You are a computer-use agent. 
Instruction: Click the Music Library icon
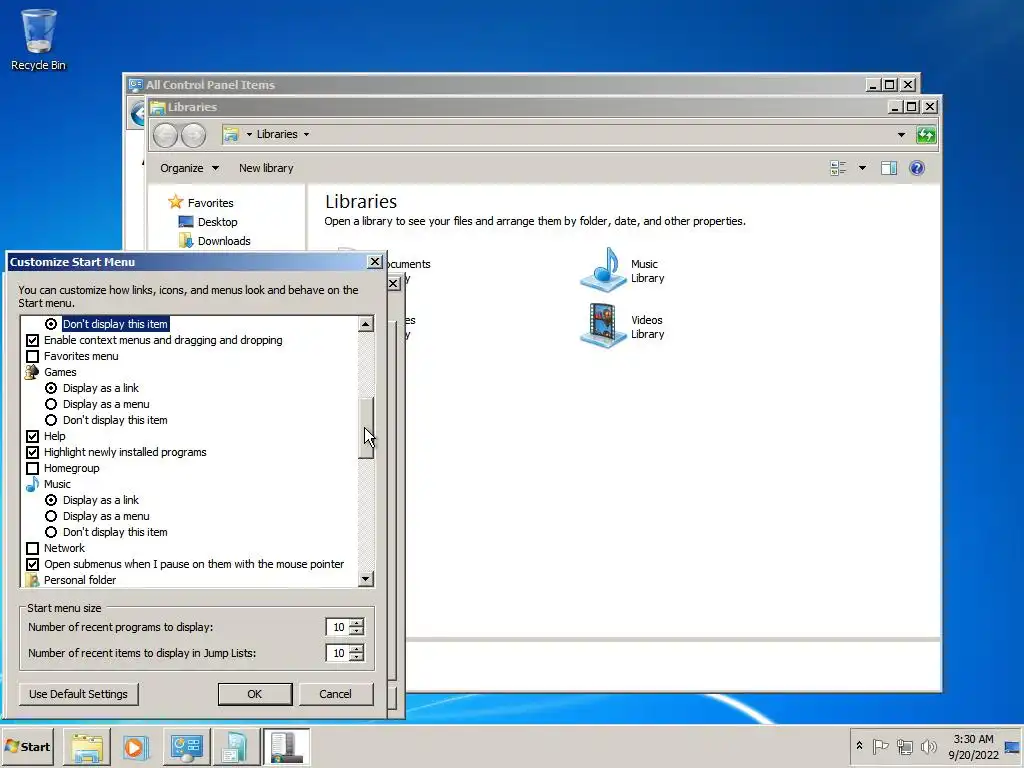click(603, 270)
